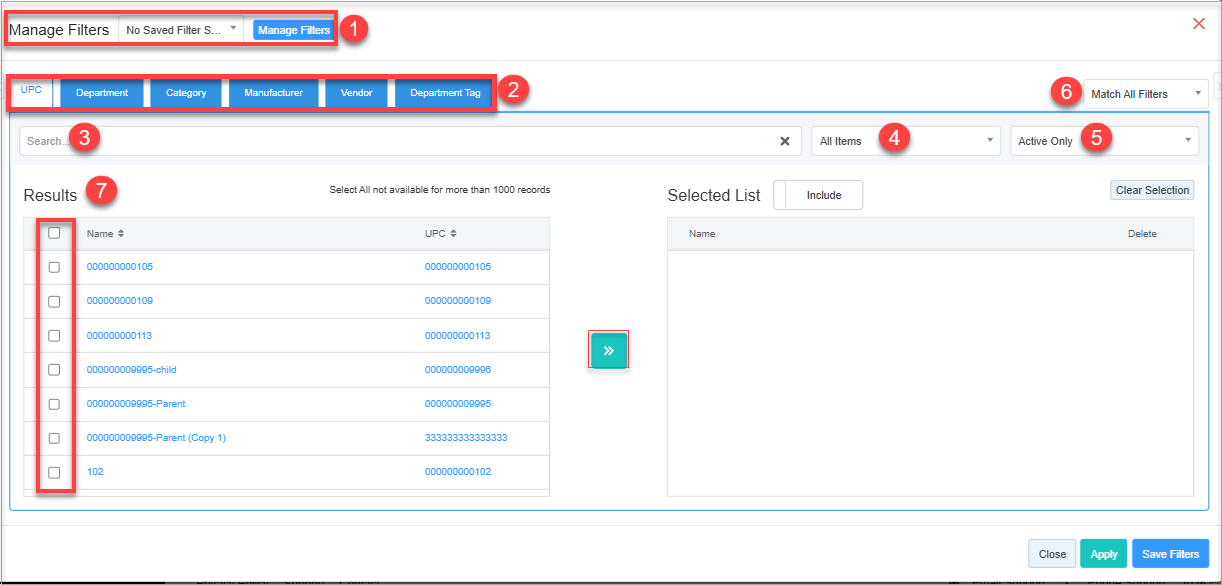Clear the search field with the X icon

785,141
